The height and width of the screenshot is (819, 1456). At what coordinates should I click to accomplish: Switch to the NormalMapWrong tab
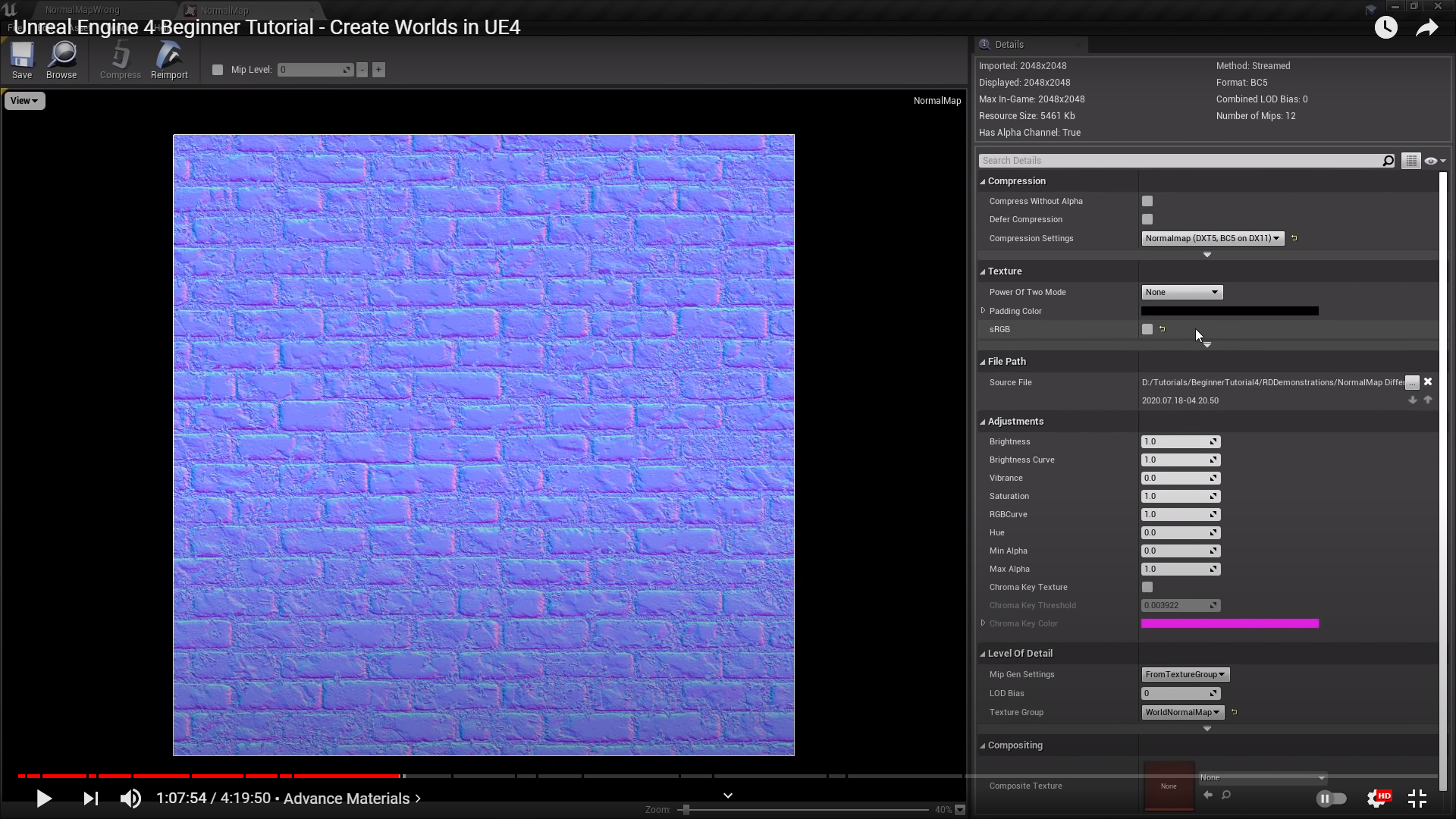point(82,10)
